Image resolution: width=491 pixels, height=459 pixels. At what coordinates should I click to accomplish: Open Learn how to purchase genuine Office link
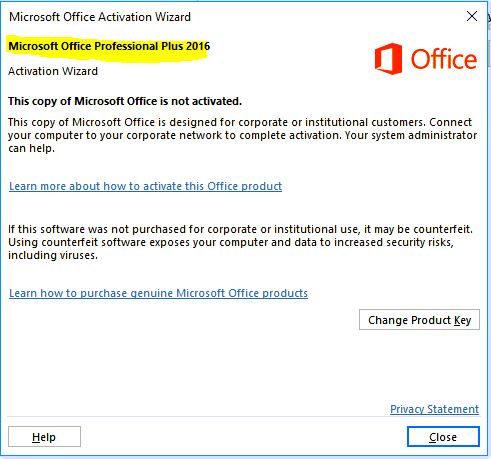(x=158, y=293)
